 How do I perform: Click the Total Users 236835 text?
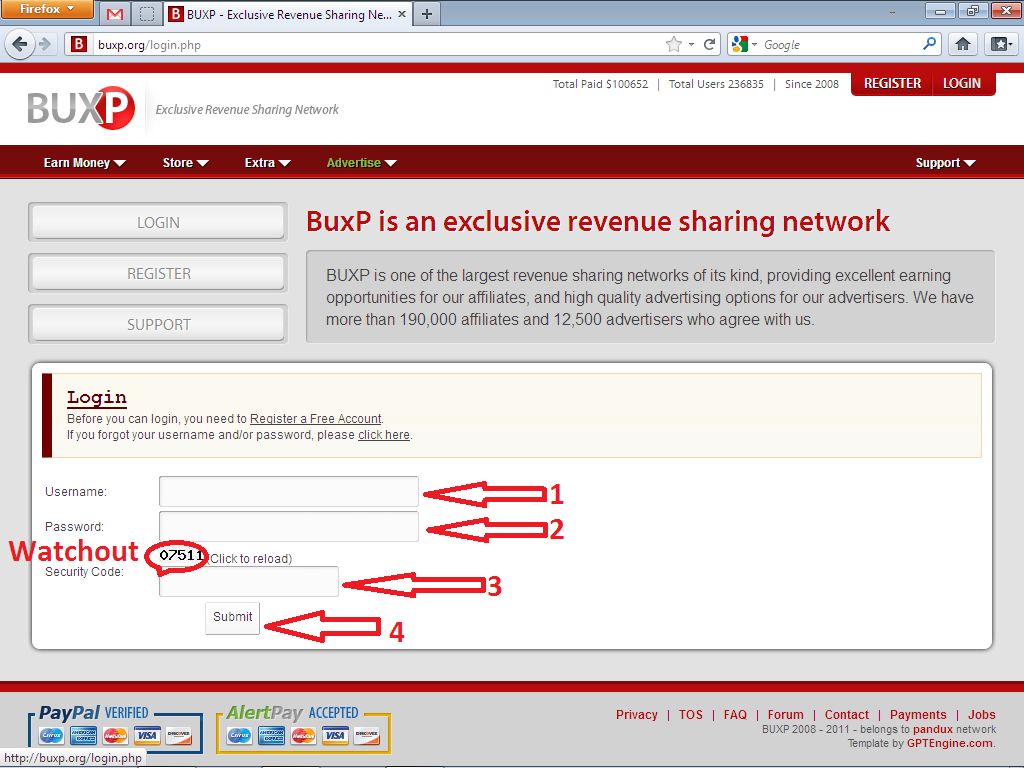click(716, 84)
